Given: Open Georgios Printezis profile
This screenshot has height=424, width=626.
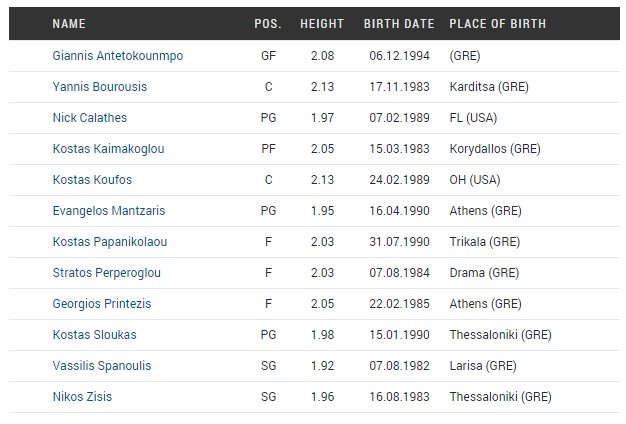Looking at the screenshot, I should 102,304.
